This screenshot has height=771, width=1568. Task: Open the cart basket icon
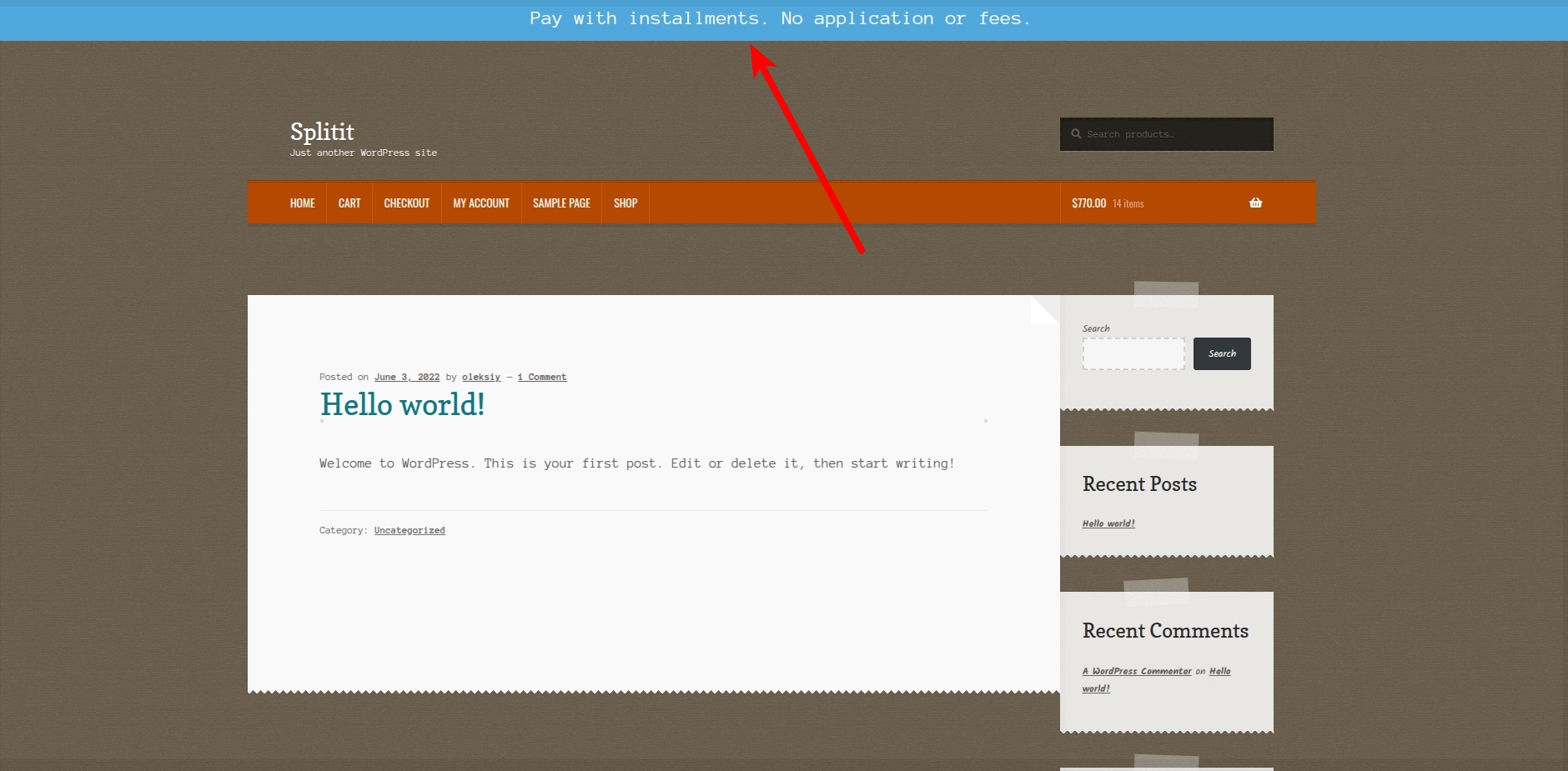(1255, 203)
